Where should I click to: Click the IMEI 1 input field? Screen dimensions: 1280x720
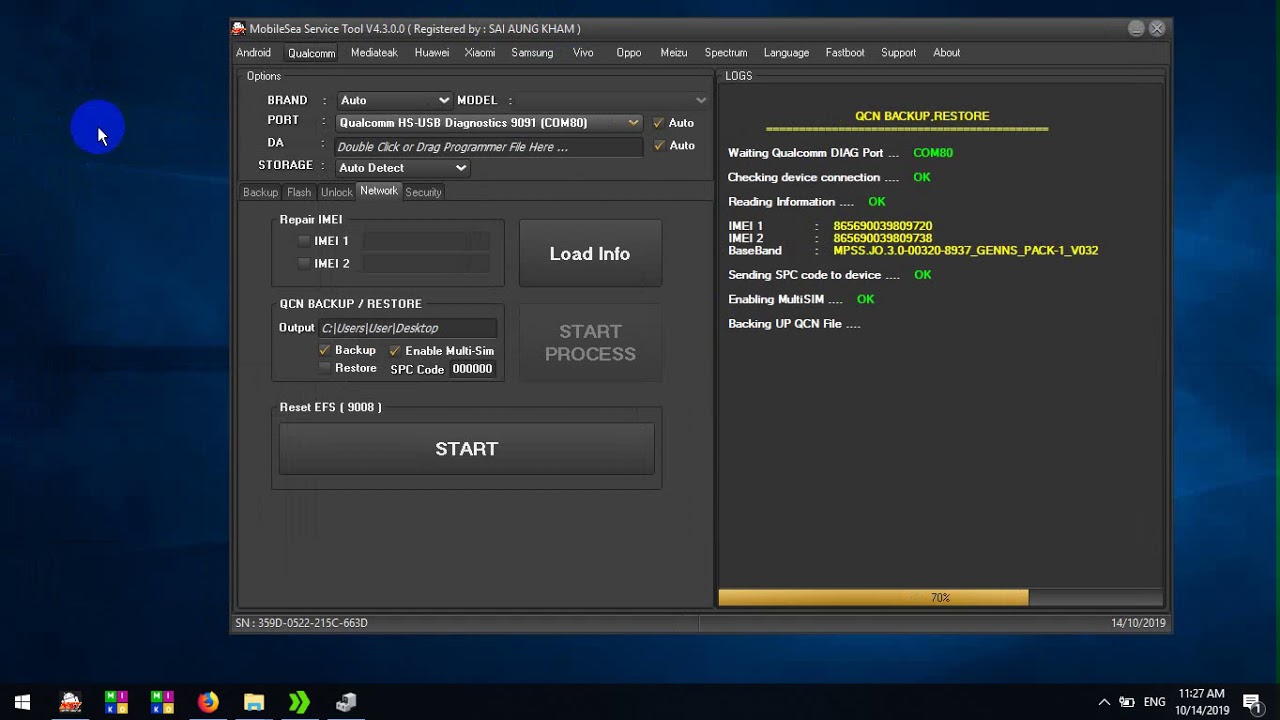(x=427, y=241)
